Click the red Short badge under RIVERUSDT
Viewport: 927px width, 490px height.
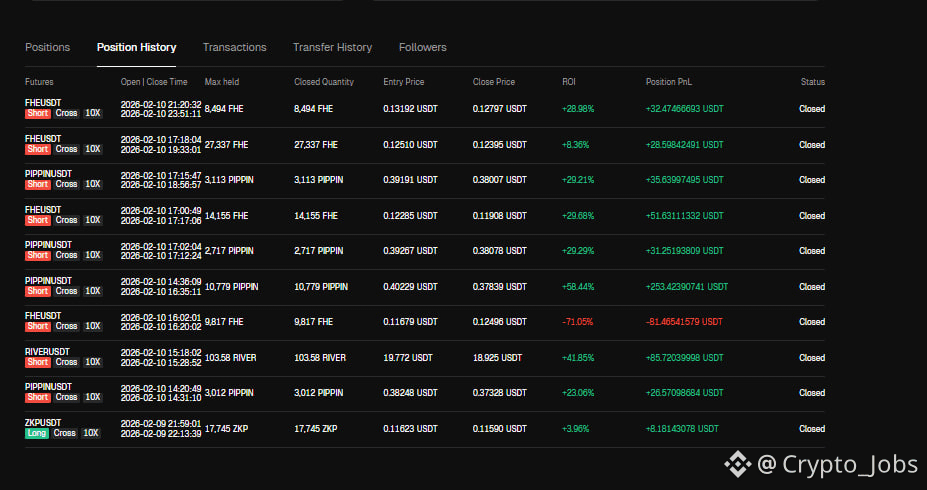pyautogui.click(x=37, y=362)
